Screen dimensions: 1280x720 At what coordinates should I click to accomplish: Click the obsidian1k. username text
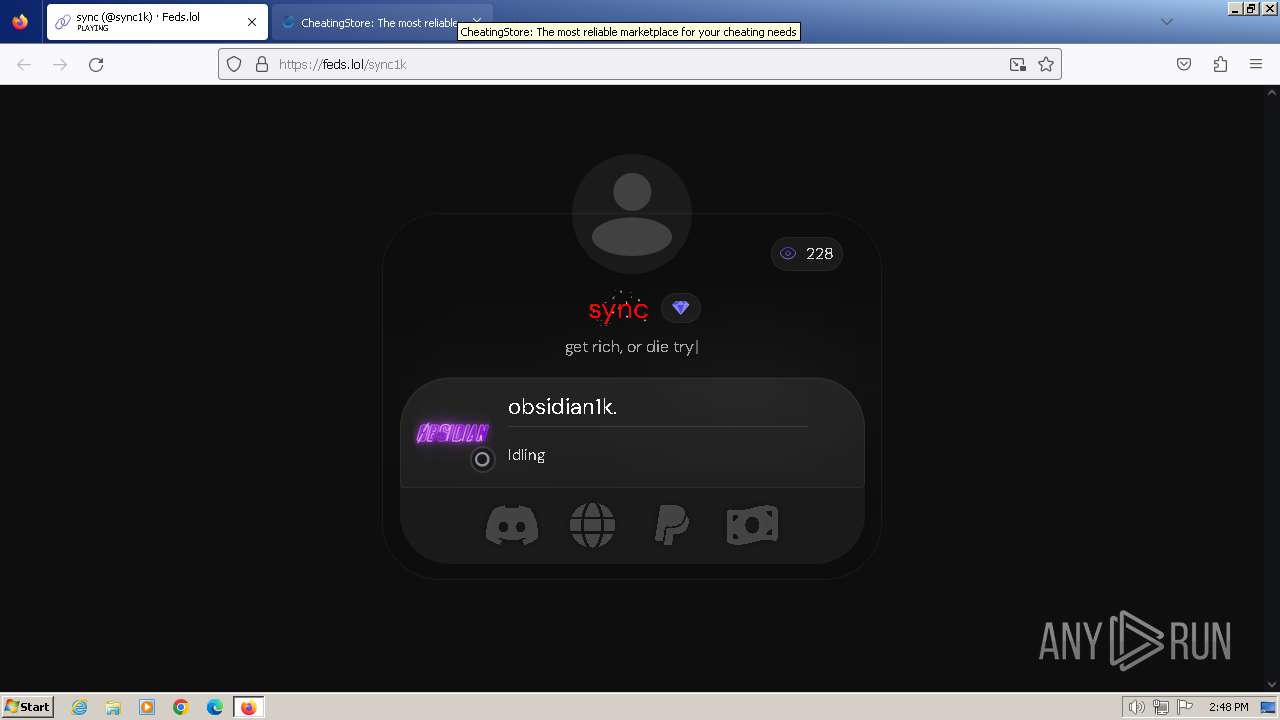(x=562, y=407)
